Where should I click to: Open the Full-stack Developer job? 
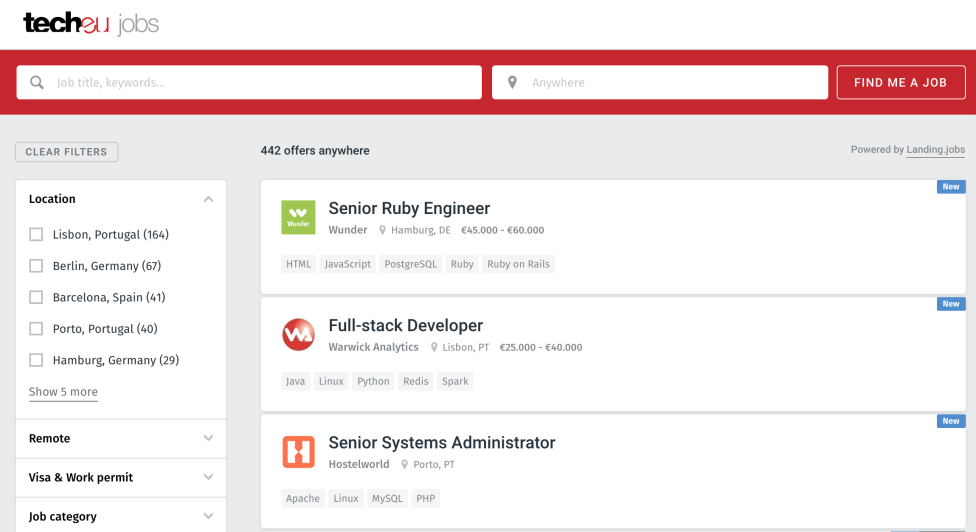click(405, 325)
